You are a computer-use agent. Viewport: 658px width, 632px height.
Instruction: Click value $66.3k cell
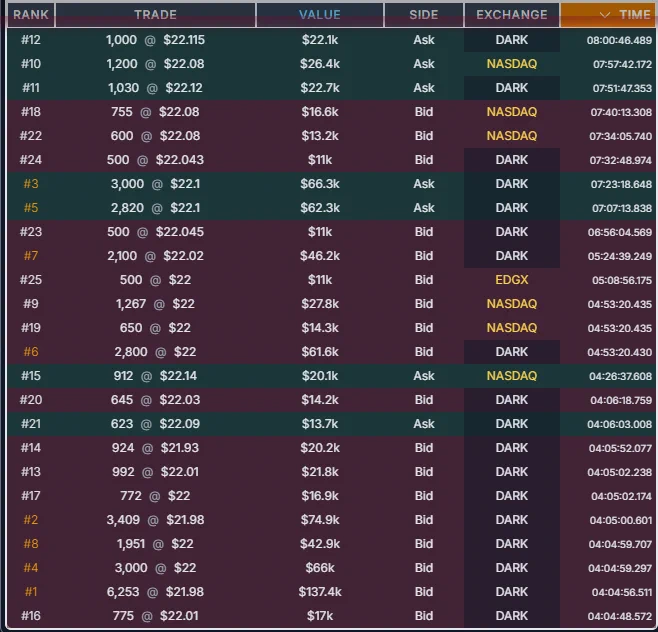click(320, 184)
